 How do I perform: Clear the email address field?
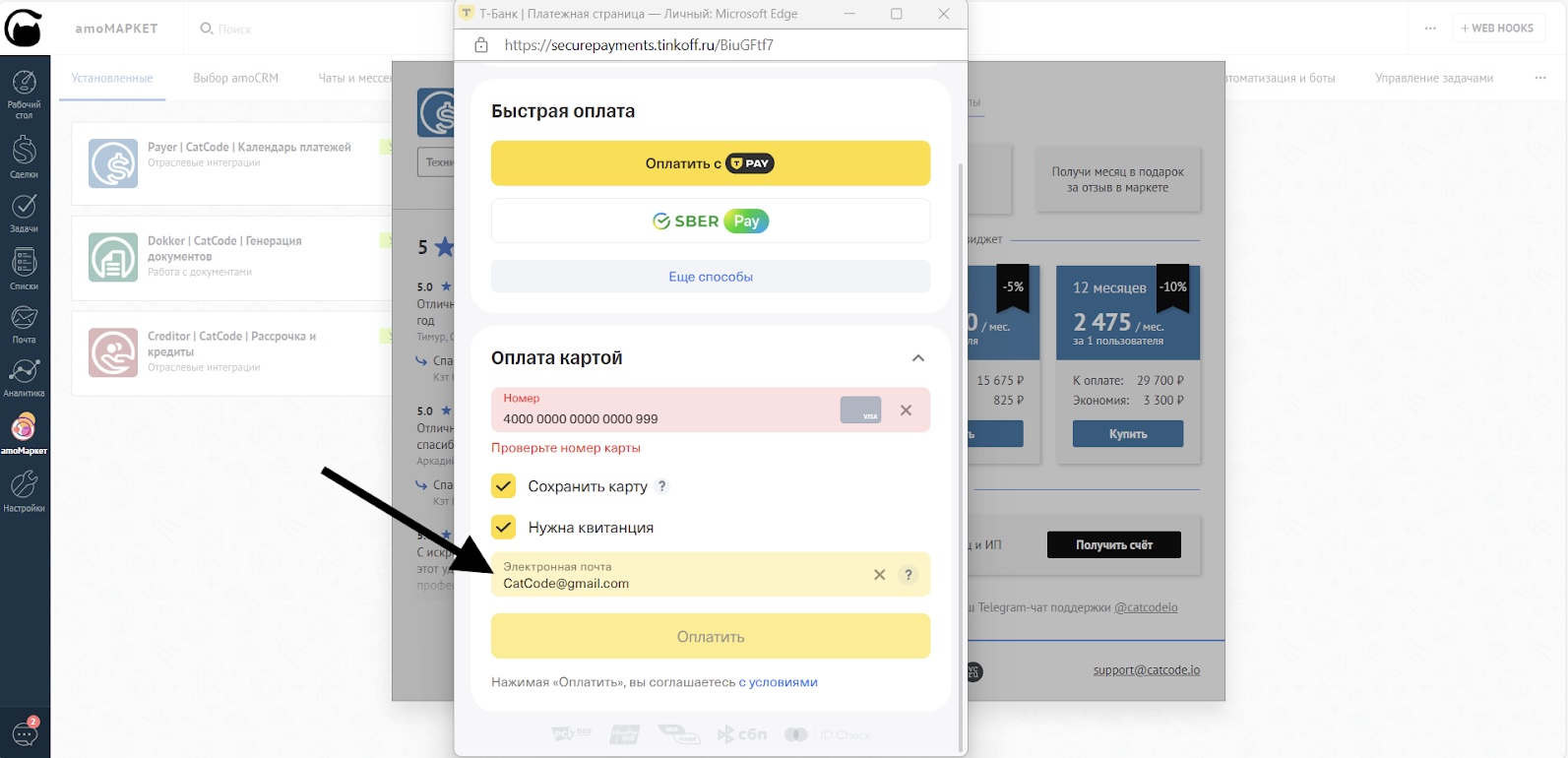click(x=880, y=575)
